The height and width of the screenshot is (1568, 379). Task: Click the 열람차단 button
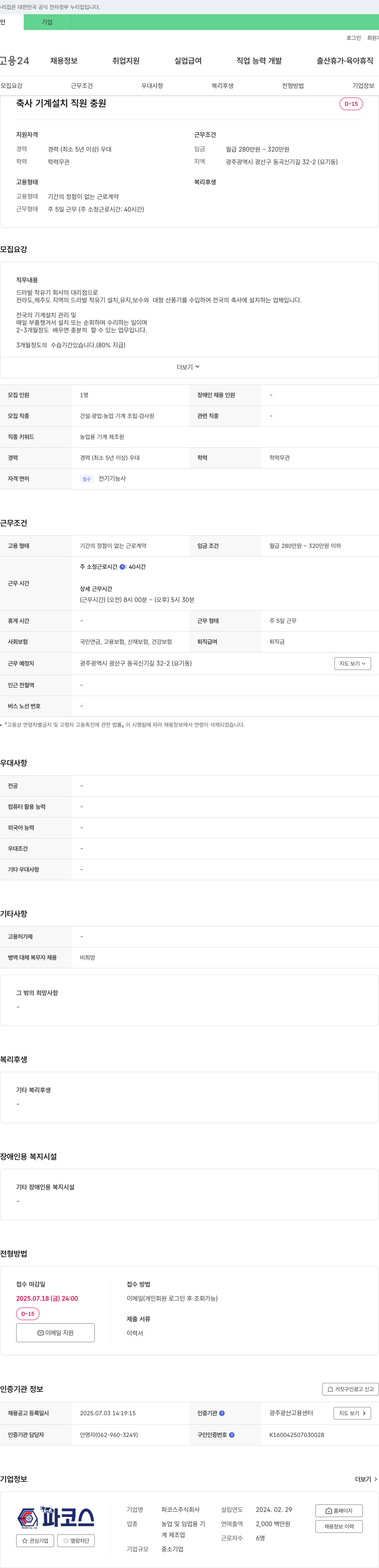click(76, 1541)
